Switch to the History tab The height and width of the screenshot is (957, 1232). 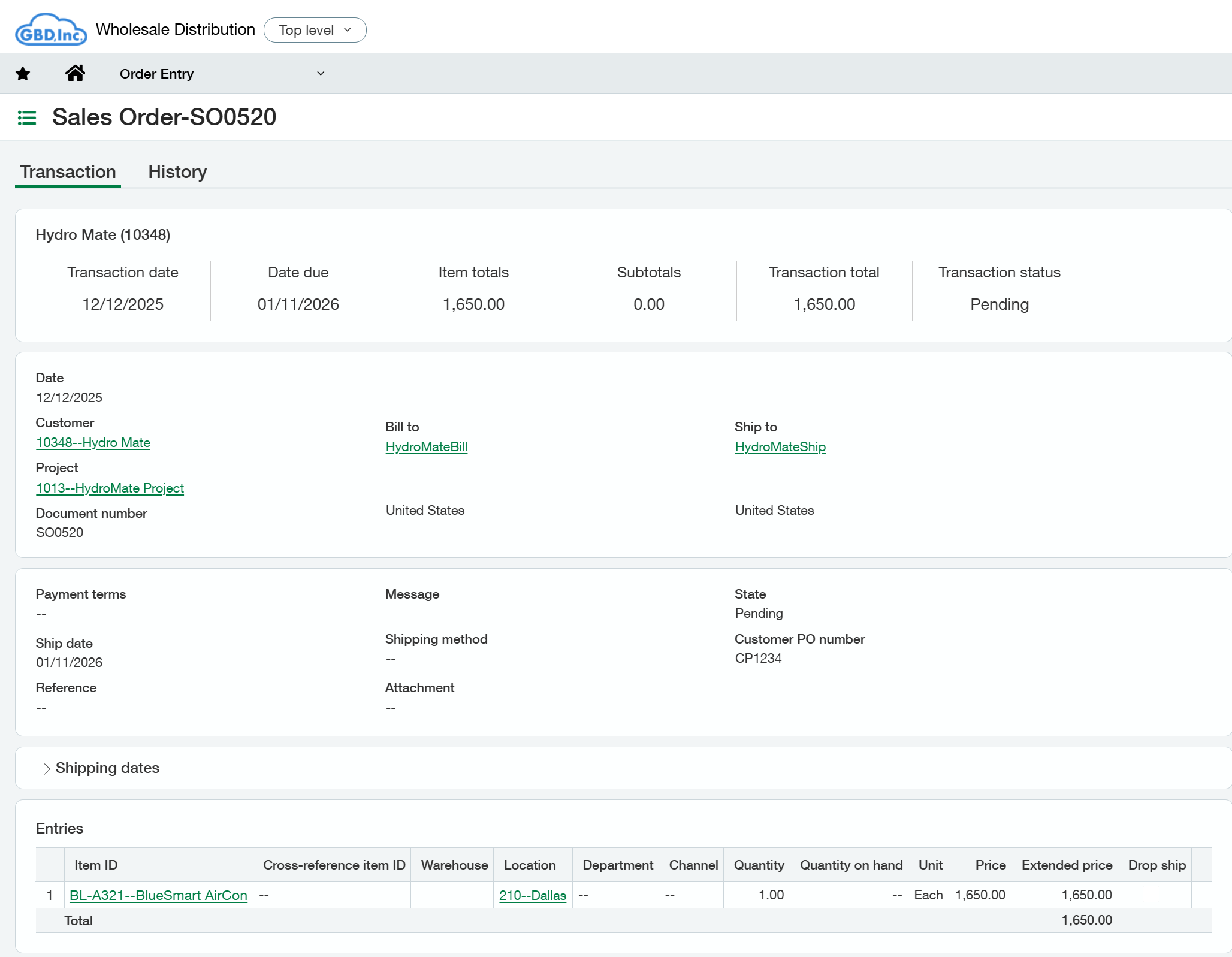[x=177, y=172]
